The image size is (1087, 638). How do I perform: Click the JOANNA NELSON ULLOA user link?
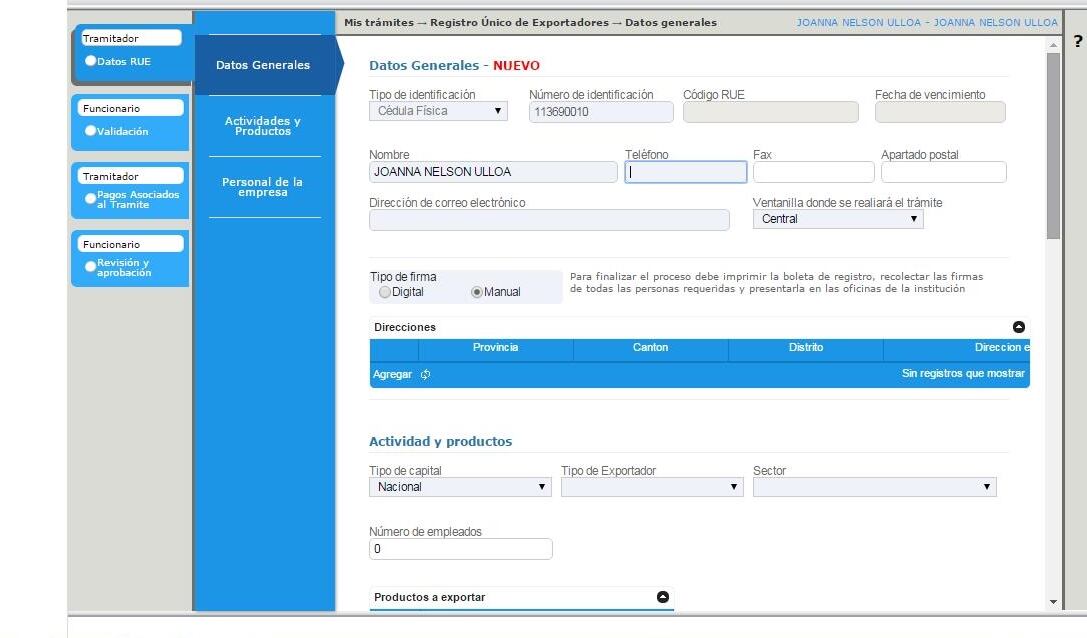(927, 23)
